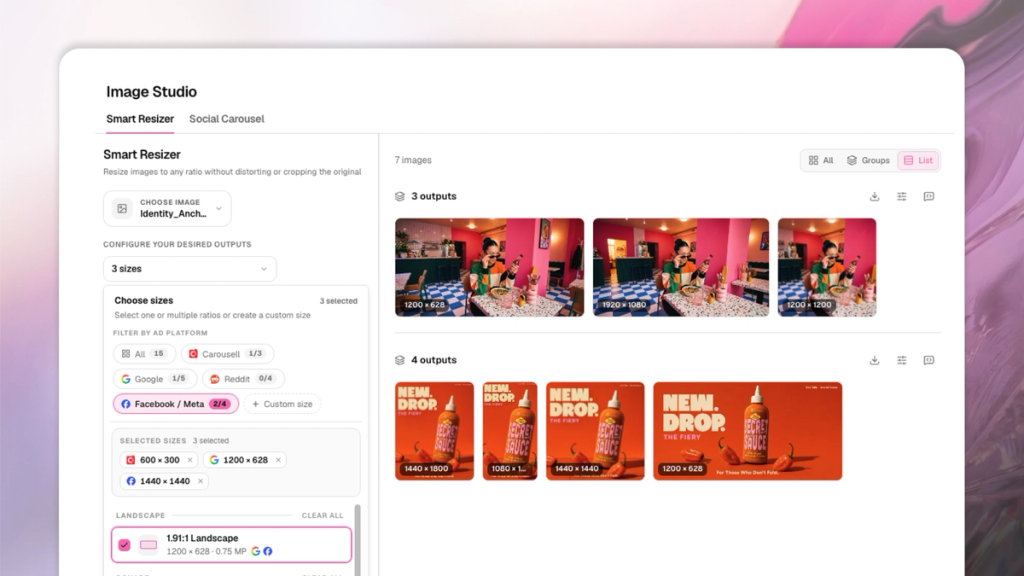Filter sizes by Carousell platform

pyautogui.click(x=227, y=354)
